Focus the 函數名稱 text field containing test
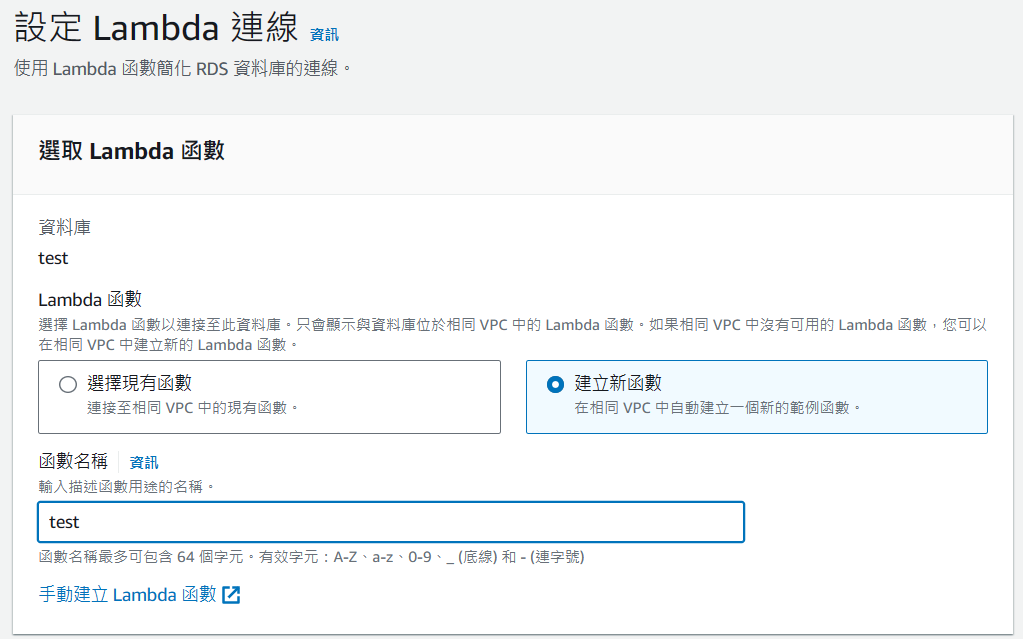This screenshot has height=639, width=1023. coord(391,522)
